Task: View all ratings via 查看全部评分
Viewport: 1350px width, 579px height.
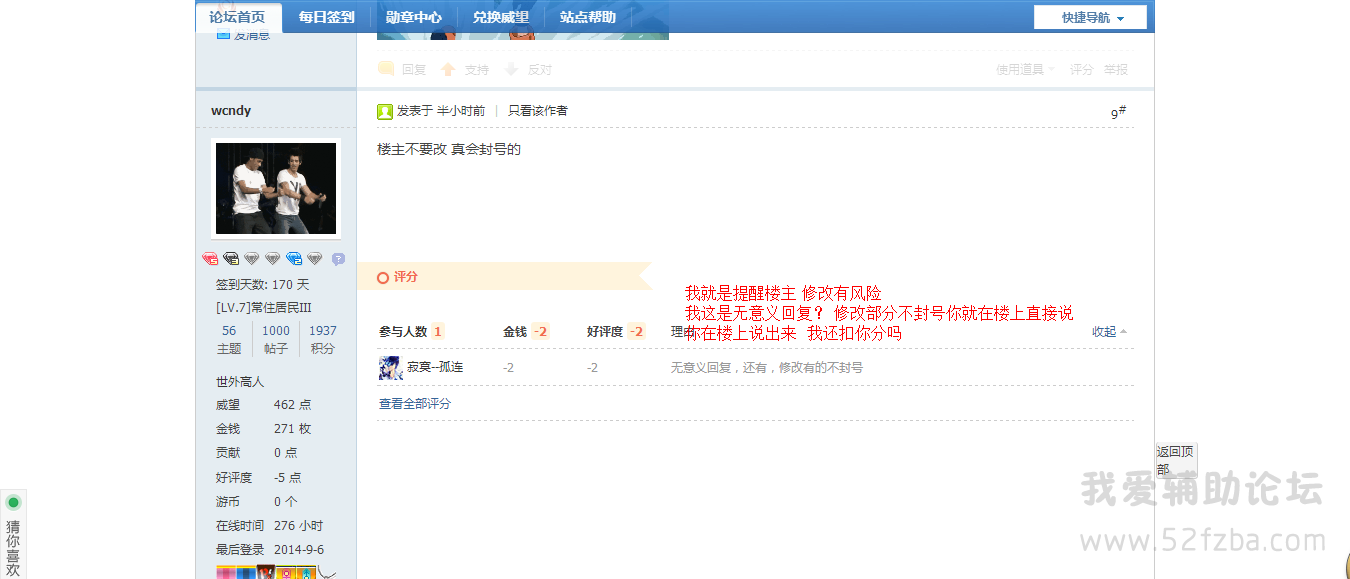Action: [x=415, y=404]
